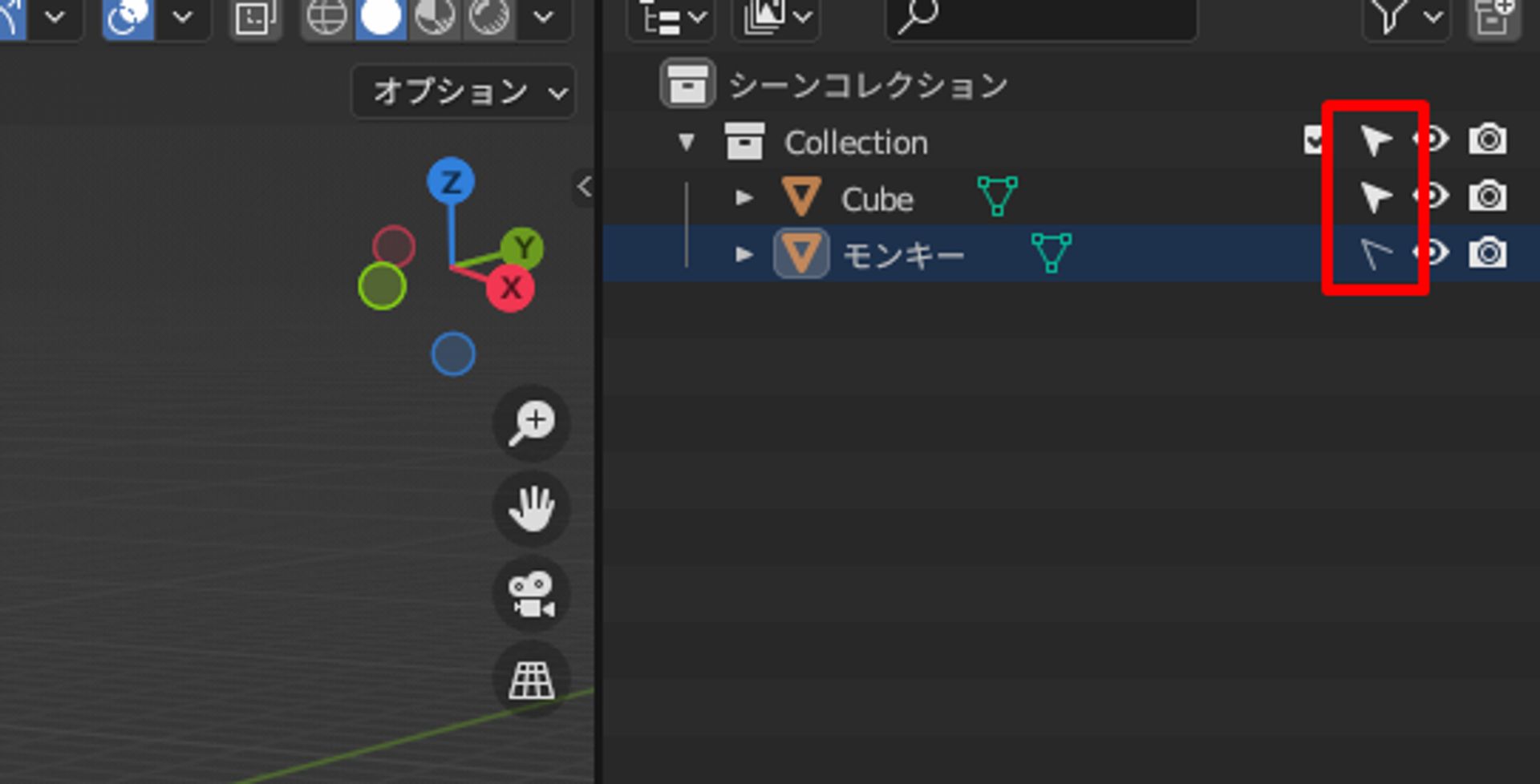Open the outliner display mode selector
This screenshot has height=784, width=1540.
(x=671, y=18)
